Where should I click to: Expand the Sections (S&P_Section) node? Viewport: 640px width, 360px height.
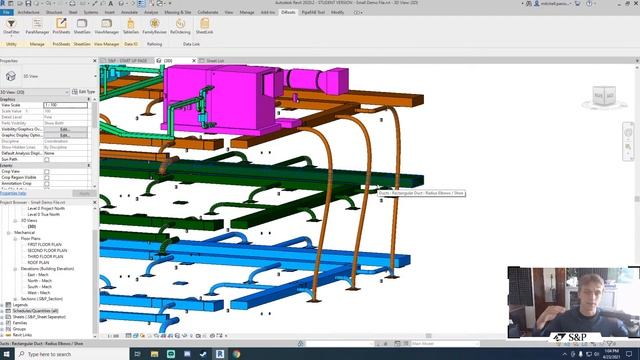[15, 299]
